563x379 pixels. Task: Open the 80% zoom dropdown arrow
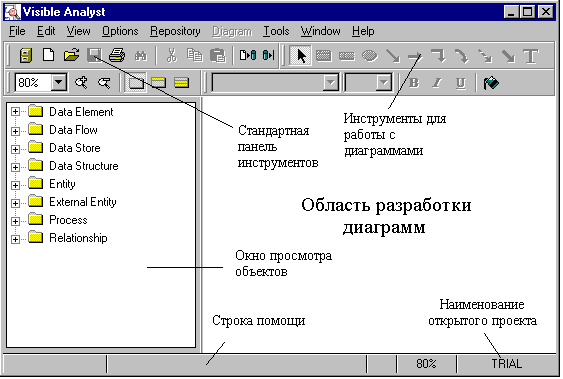(x=59, y=83)
